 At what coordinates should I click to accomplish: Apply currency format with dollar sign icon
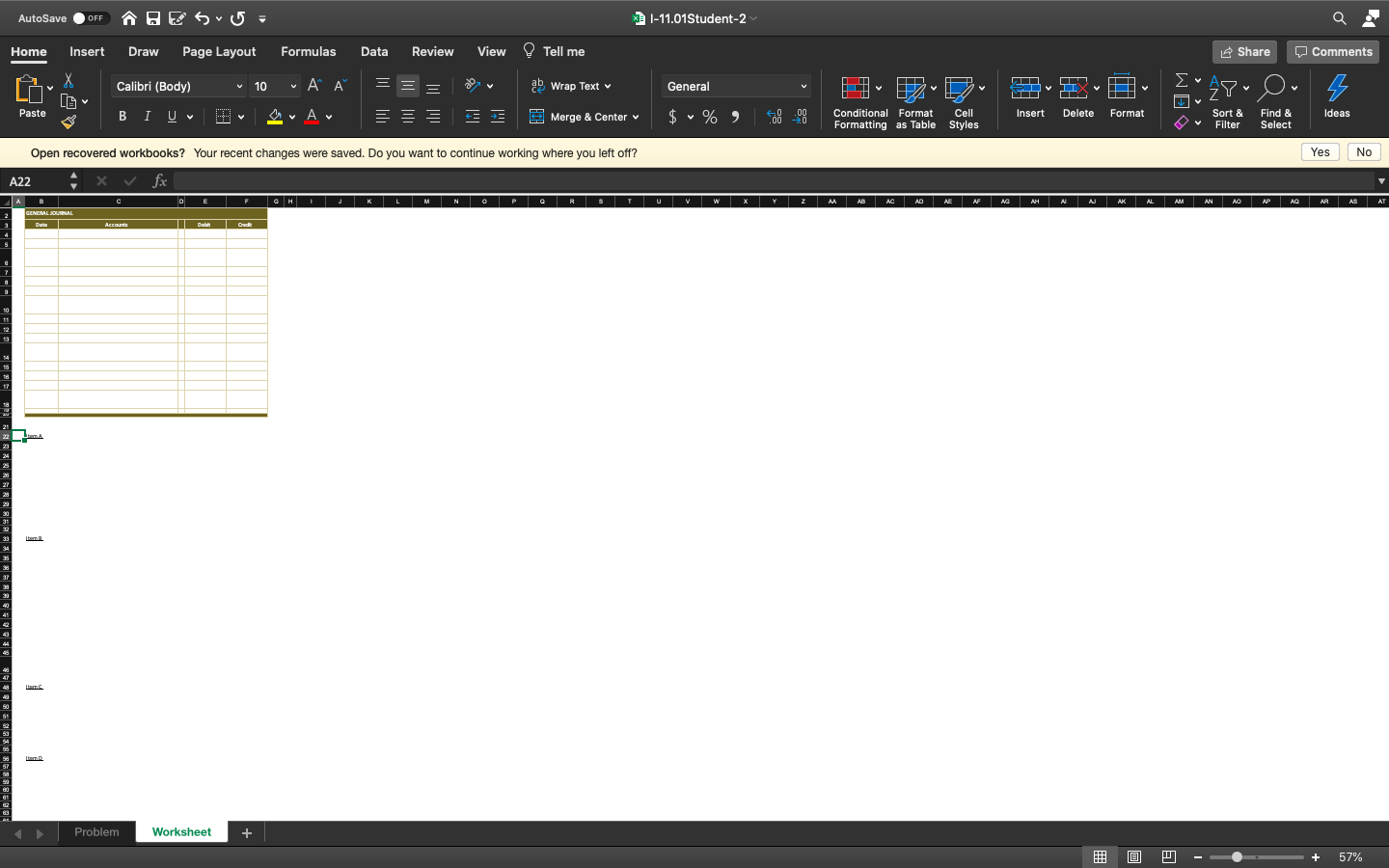pyautogui.click(x=673, y=115)
